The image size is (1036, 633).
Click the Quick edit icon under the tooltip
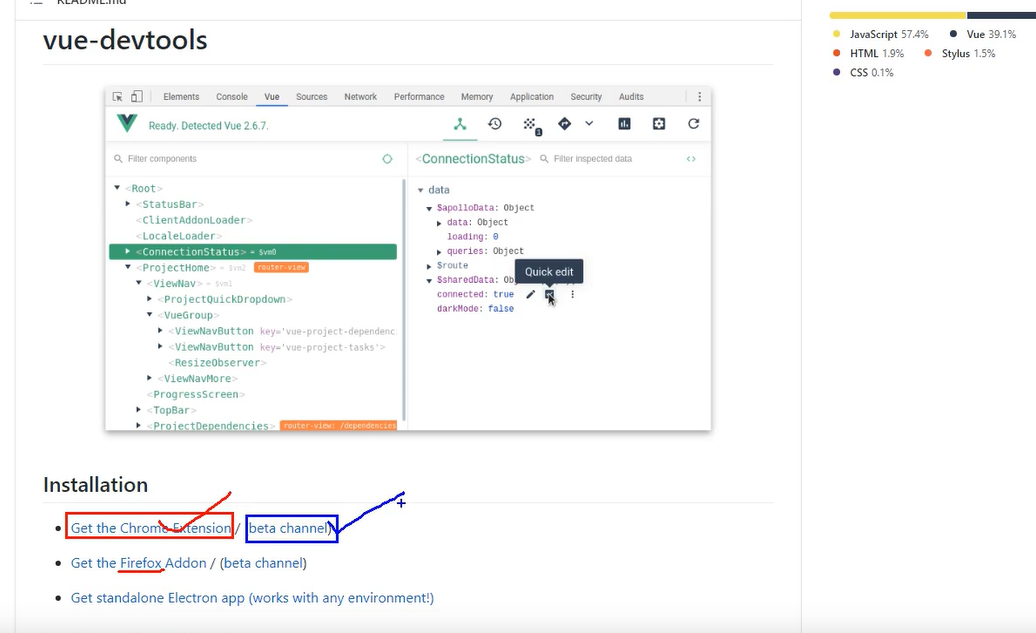pos(549,295)
